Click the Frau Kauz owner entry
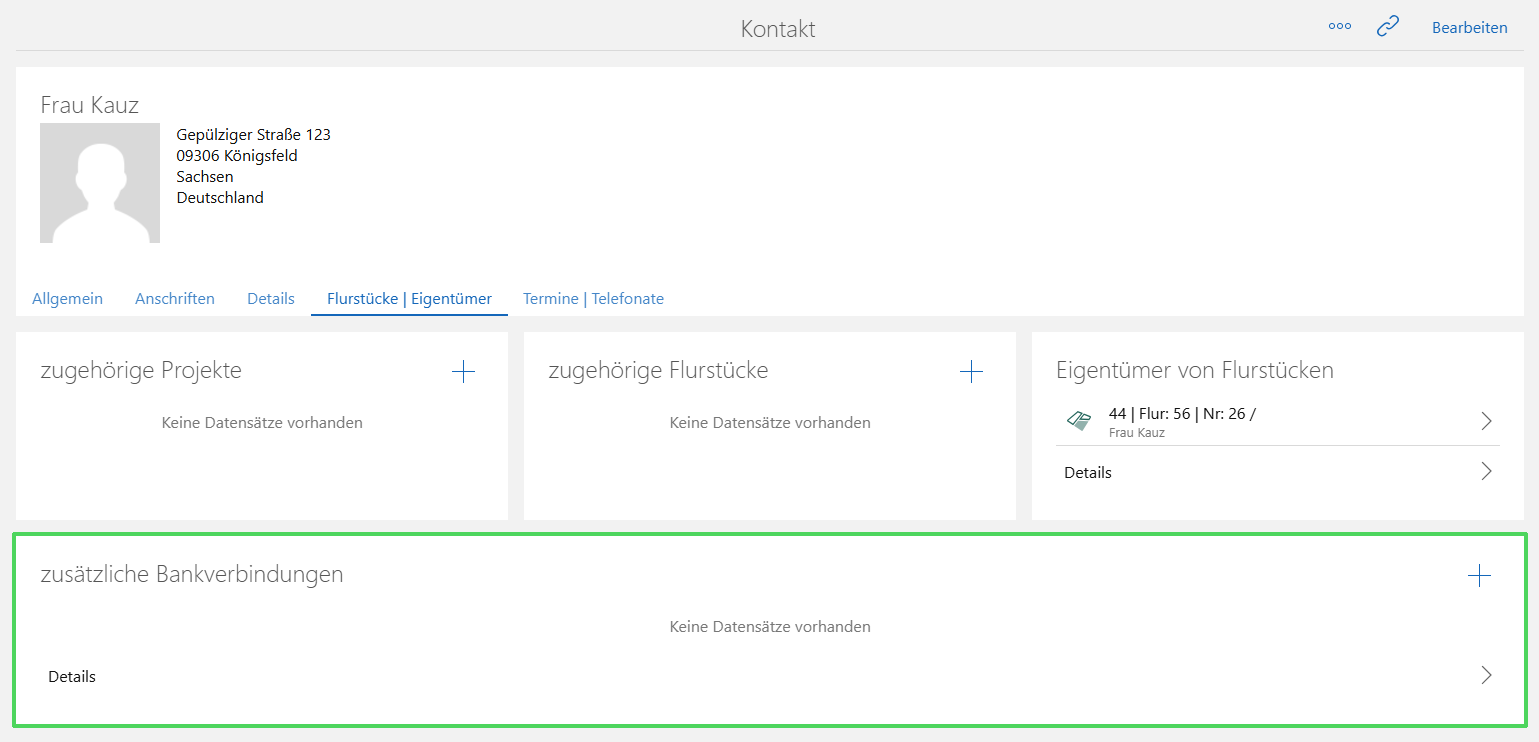This screenshot has width=1539, height=742. point(1136,432)
